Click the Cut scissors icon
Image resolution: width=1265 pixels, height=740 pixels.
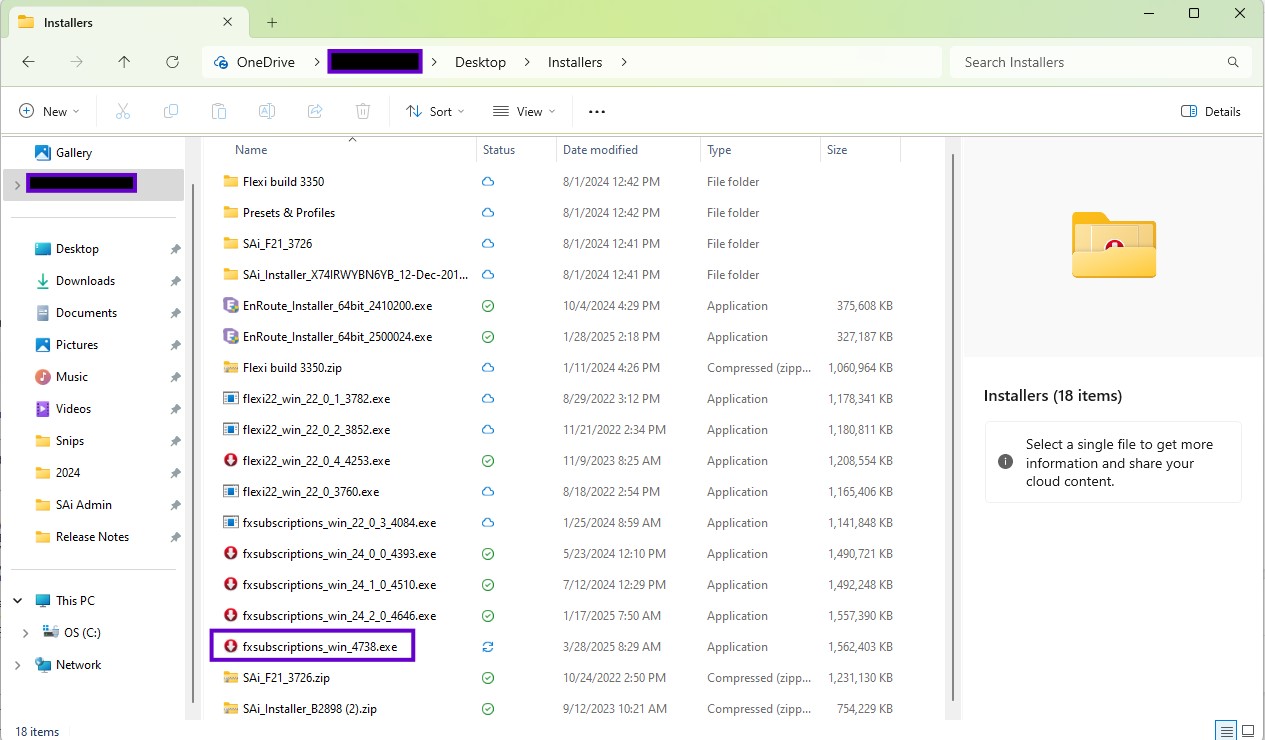[x=123, y=112]
